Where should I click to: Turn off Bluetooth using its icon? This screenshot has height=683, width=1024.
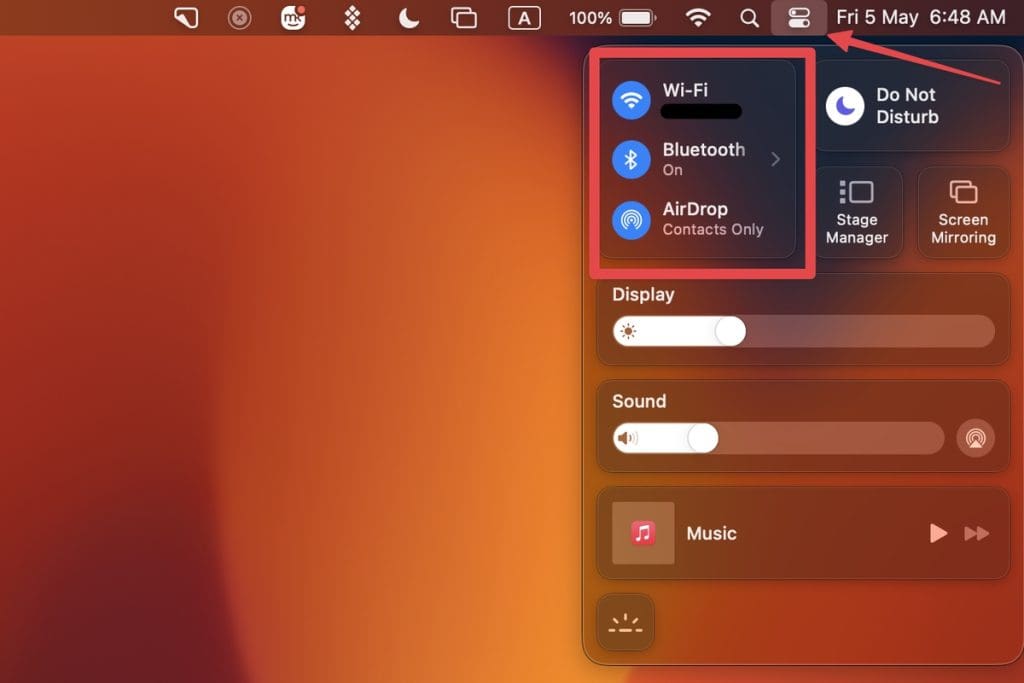click(631, 159)
